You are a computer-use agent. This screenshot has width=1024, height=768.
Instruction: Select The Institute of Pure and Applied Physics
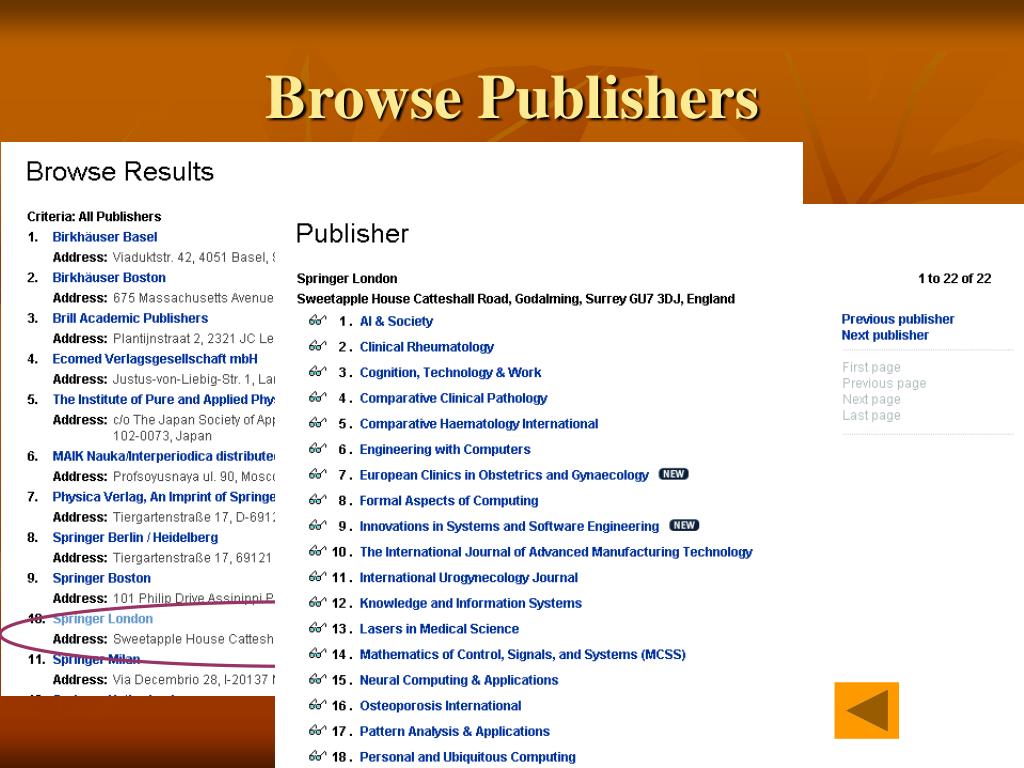coord(163,399)
